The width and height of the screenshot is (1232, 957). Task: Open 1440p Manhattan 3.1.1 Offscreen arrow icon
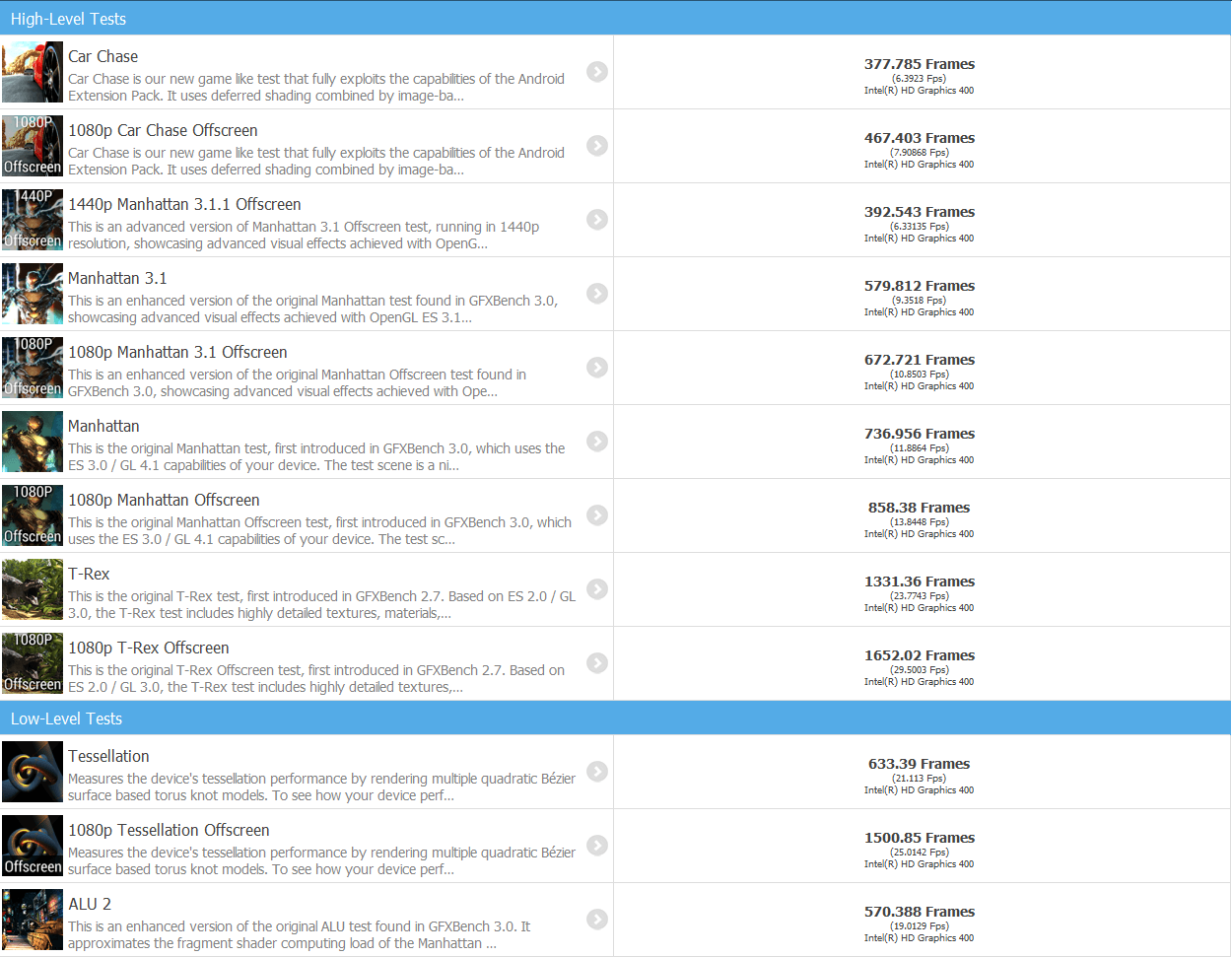(597, 220)
